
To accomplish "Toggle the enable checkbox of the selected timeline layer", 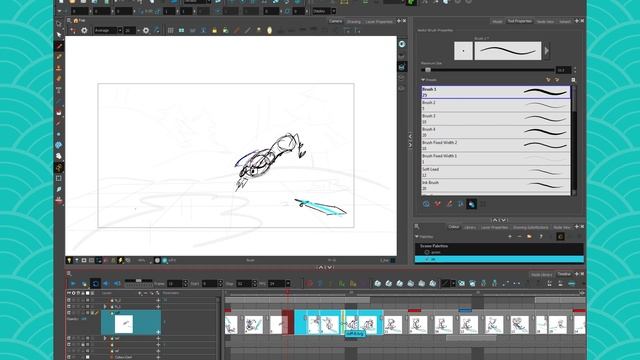I will coord(69,313).
